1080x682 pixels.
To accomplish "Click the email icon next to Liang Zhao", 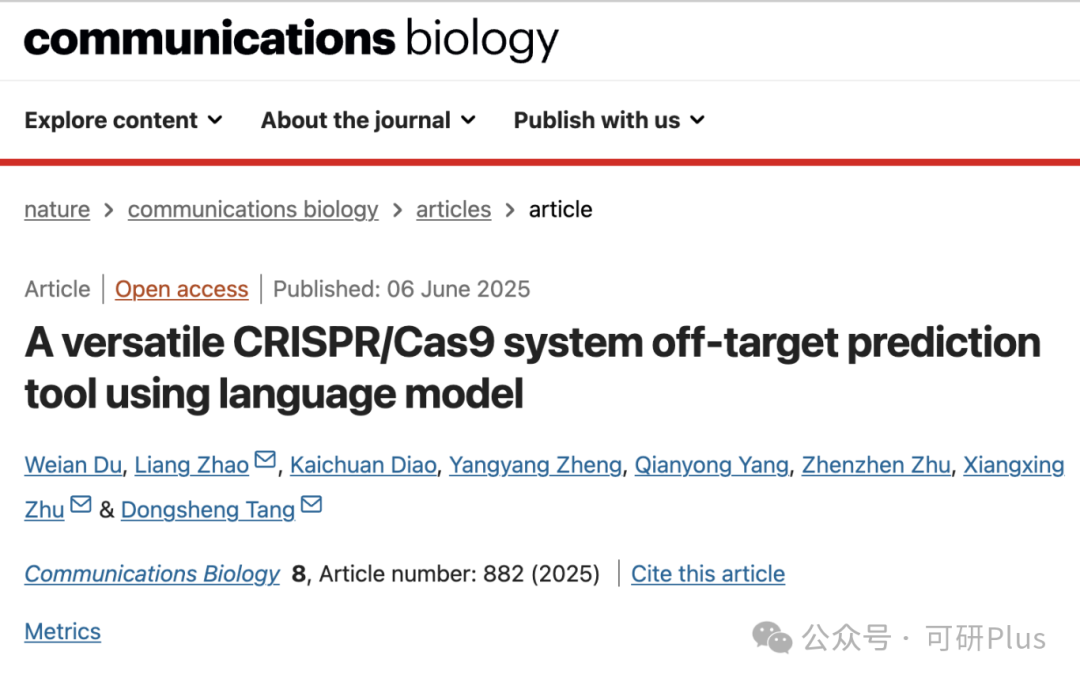I will (265, 459).
